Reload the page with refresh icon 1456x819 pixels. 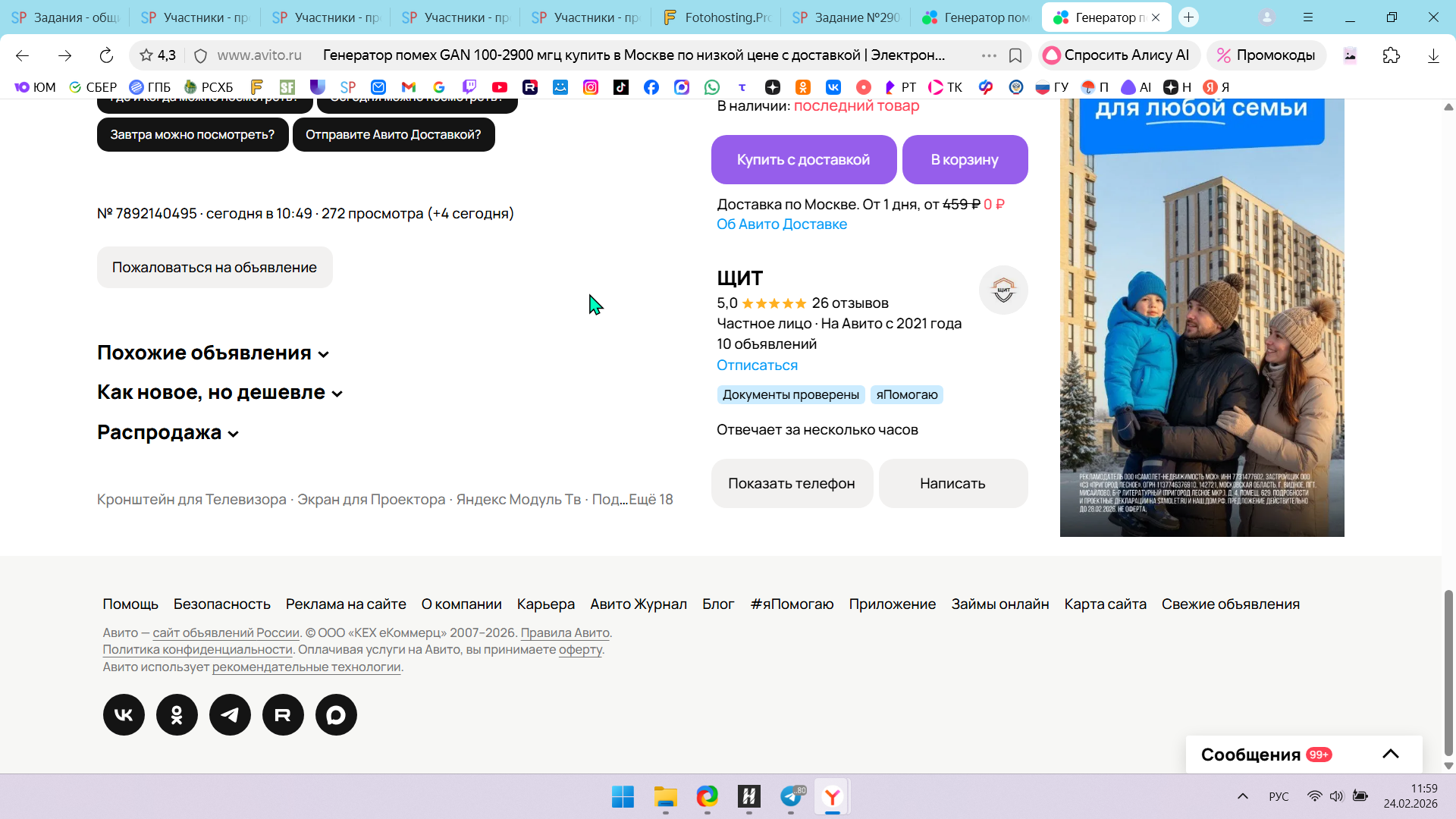tap(106, 55)
